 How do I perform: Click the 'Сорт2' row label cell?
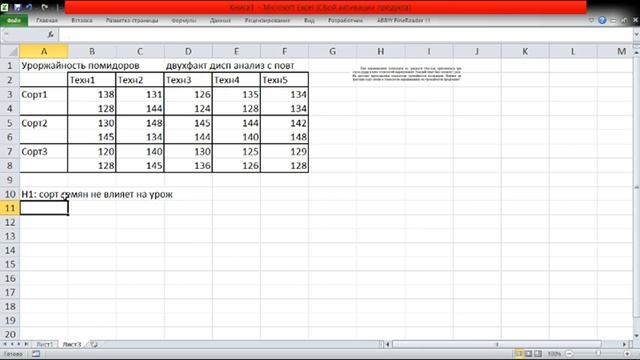click(x=44, y=123)
